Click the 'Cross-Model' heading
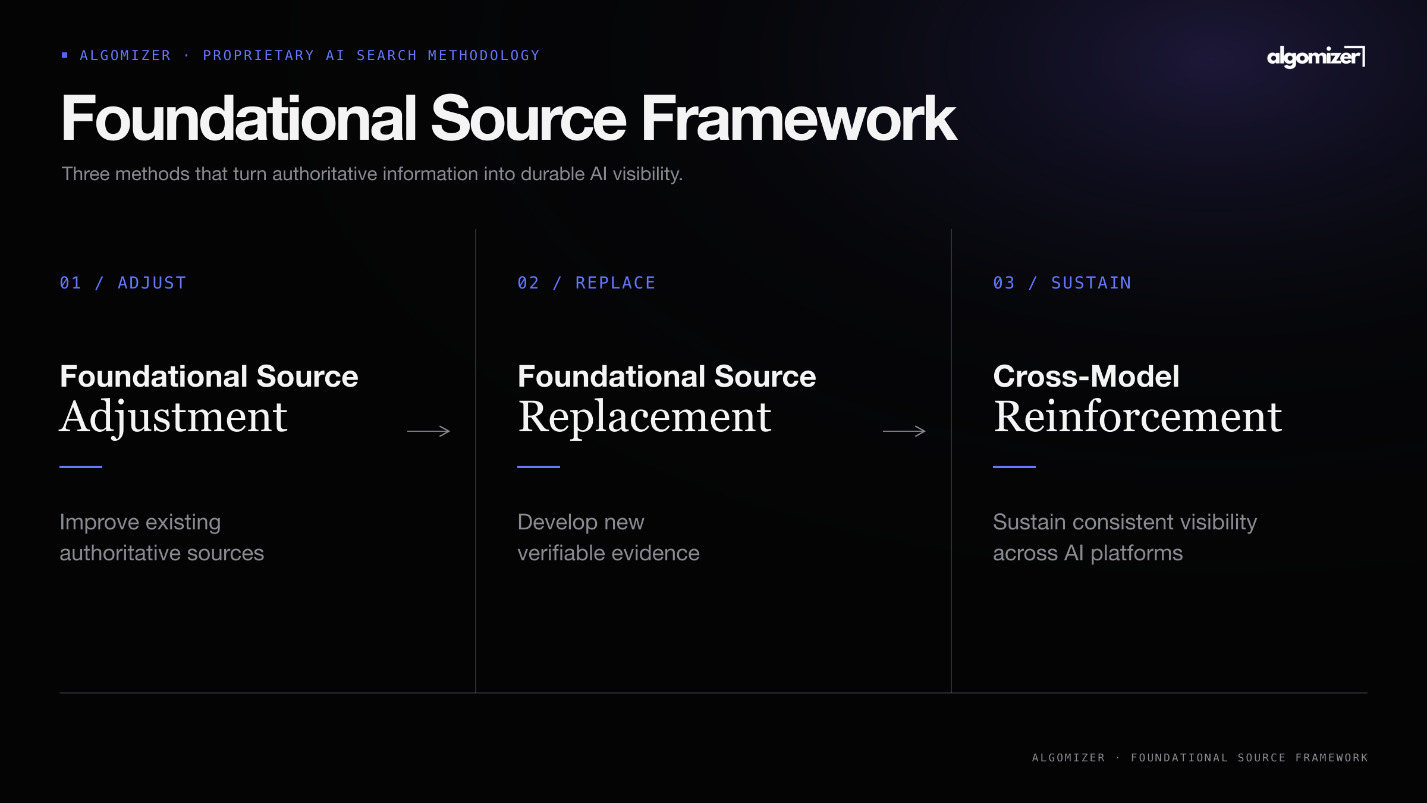Image resolution: width=1427 pixels, height=803 pixels. (1086, 377)
